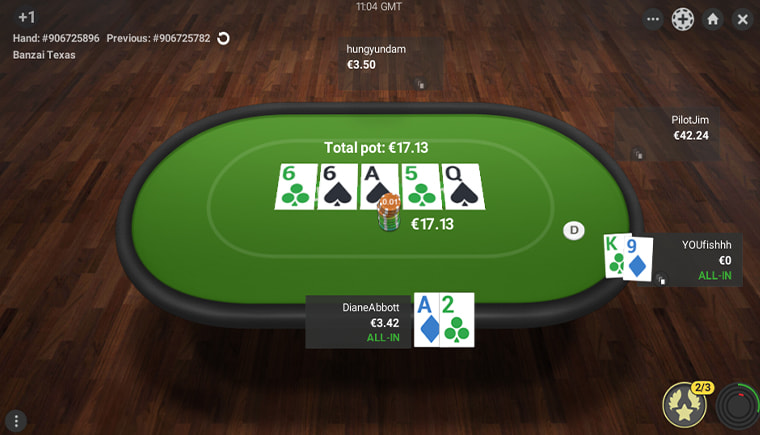Click DianeAbbott's Ace of diamonds card
Viewport: 760px width, 435px height.
pyautogui.click(x=427, y=320)
